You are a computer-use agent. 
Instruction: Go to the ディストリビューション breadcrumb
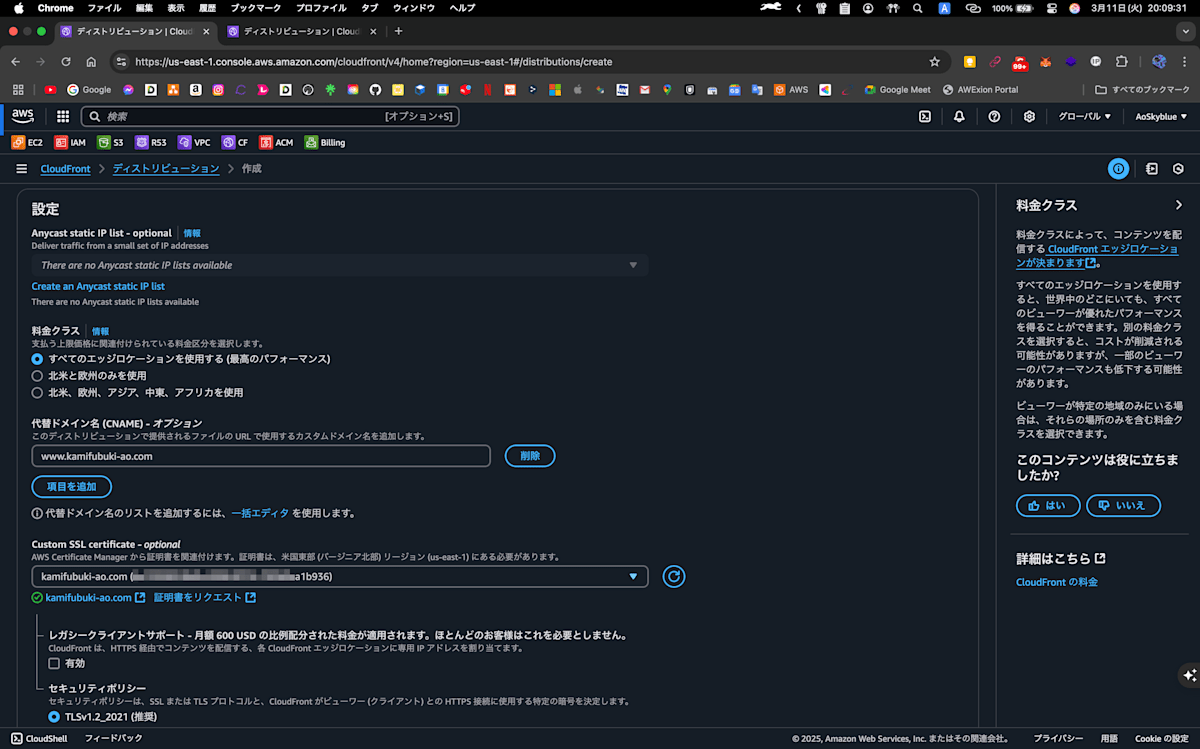(166, 169)
